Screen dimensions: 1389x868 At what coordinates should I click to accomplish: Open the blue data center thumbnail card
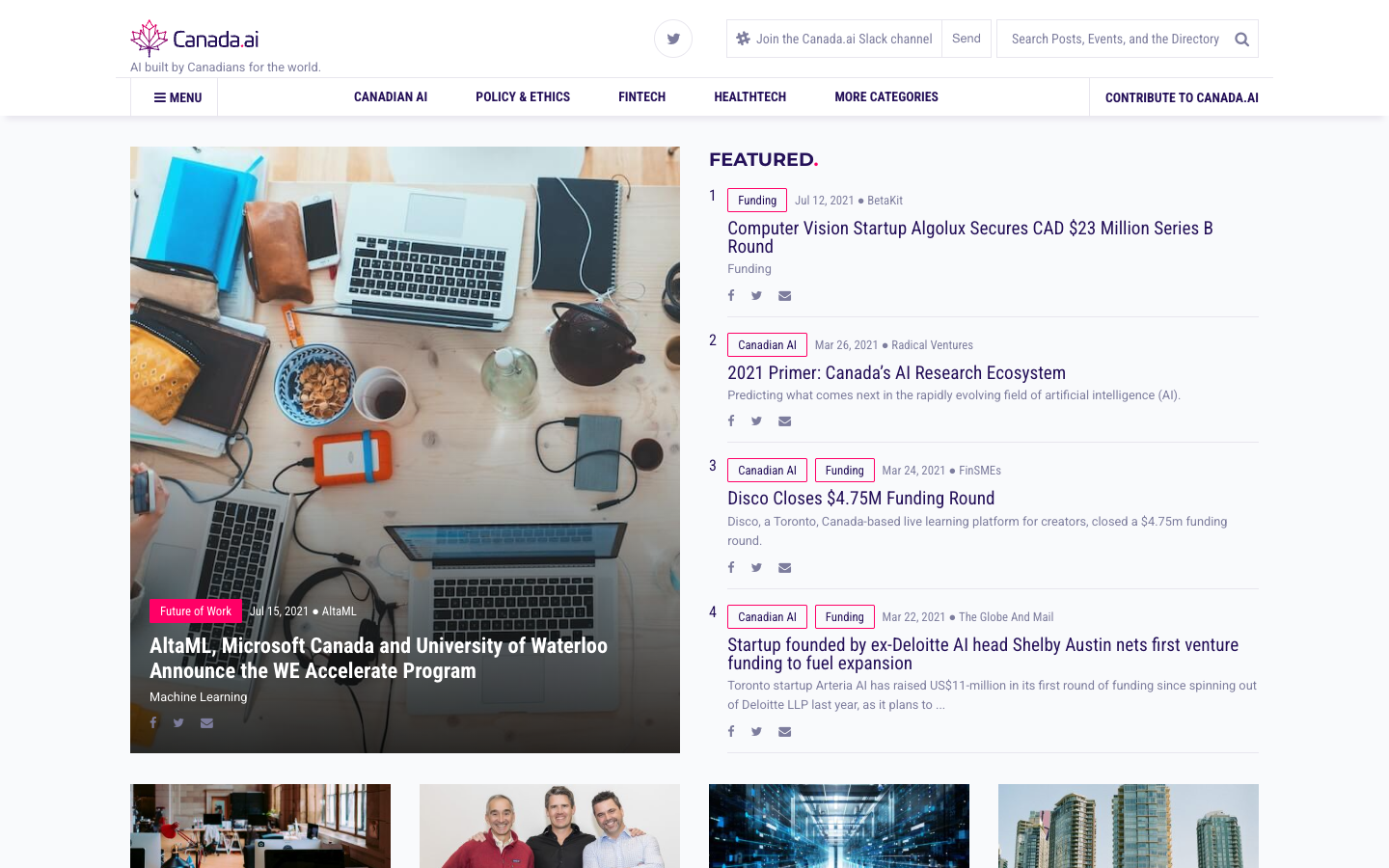839,826
